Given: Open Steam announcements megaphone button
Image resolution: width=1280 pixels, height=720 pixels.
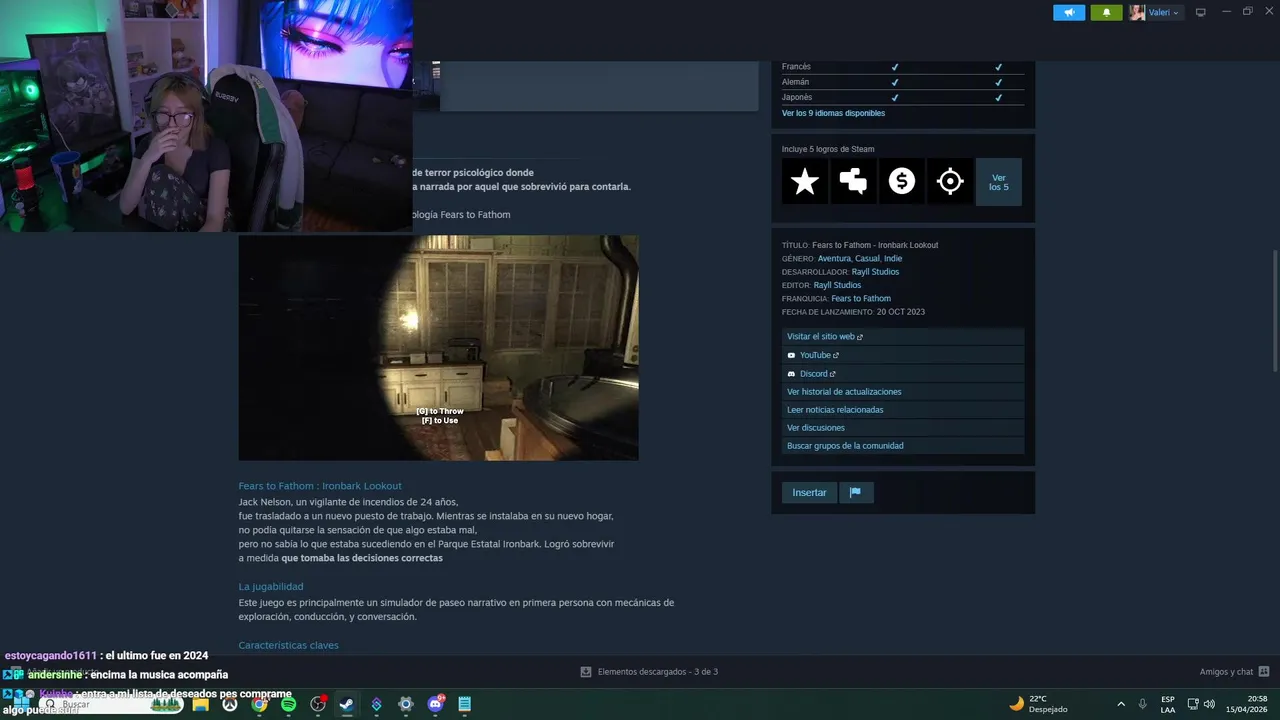Looking at the screenshot, I should click(x=1069, y=12).
